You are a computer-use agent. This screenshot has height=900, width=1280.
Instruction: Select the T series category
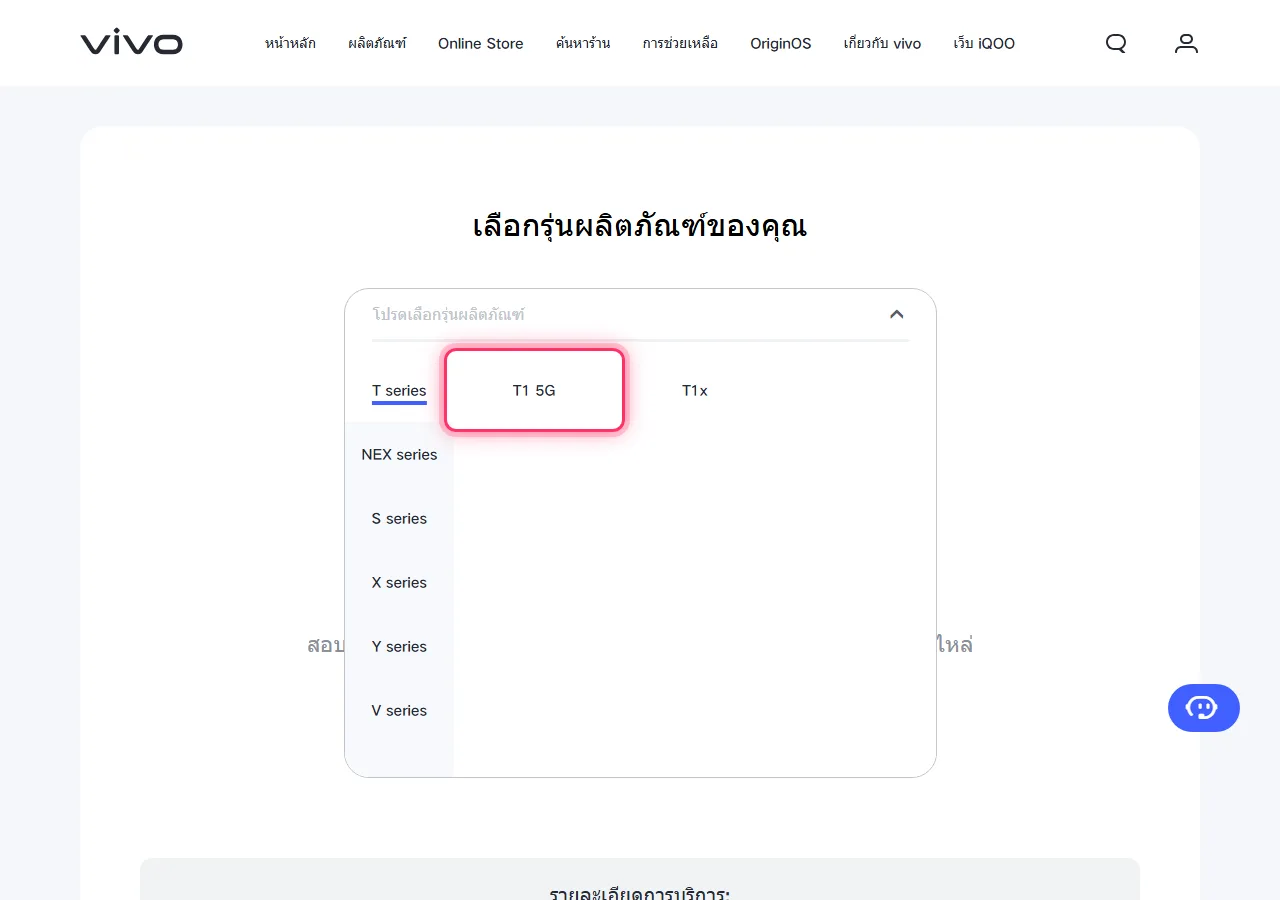[x=399, y=391]
